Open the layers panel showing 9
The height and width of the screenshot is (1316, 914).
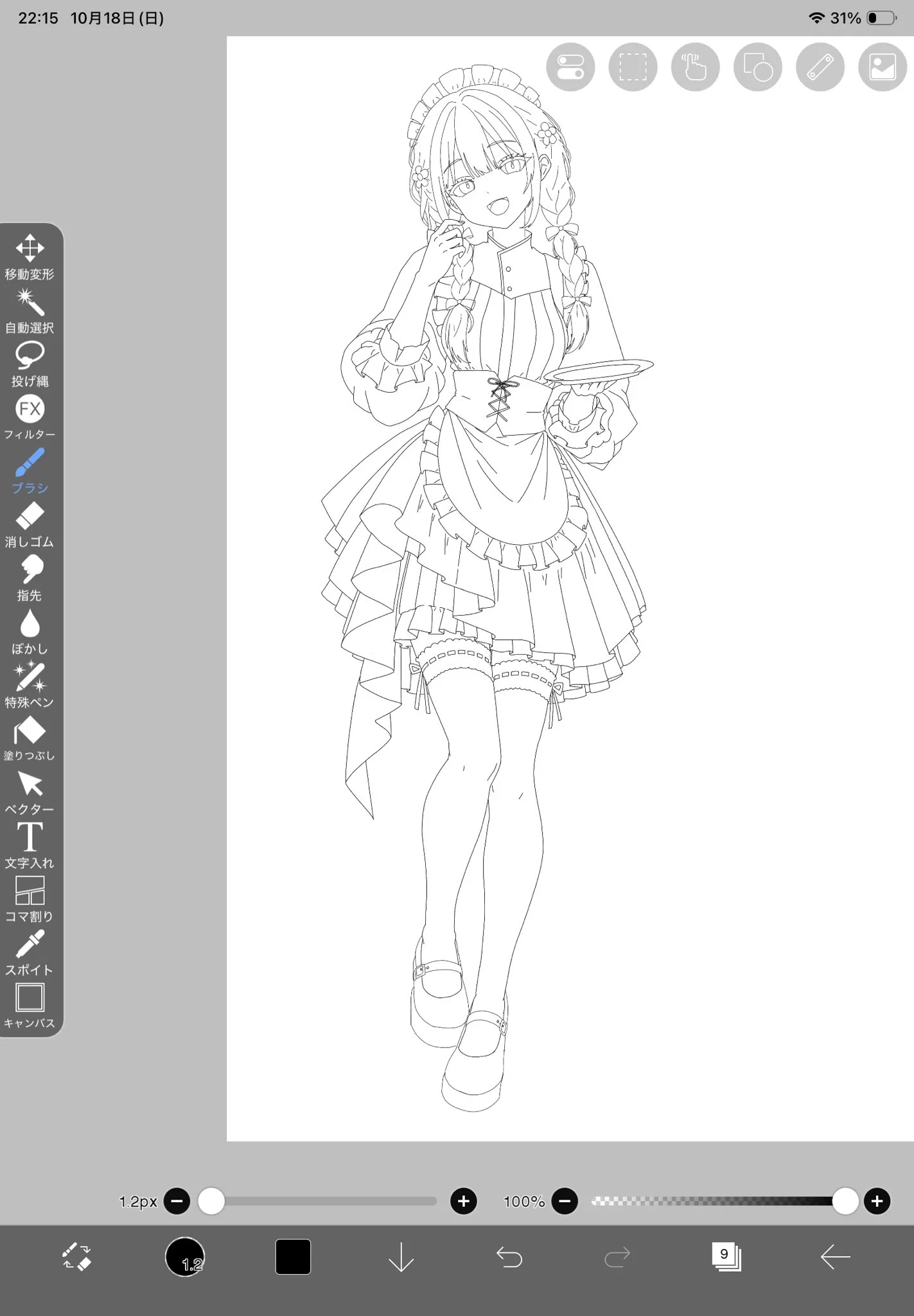click(x=726, y=1256)
